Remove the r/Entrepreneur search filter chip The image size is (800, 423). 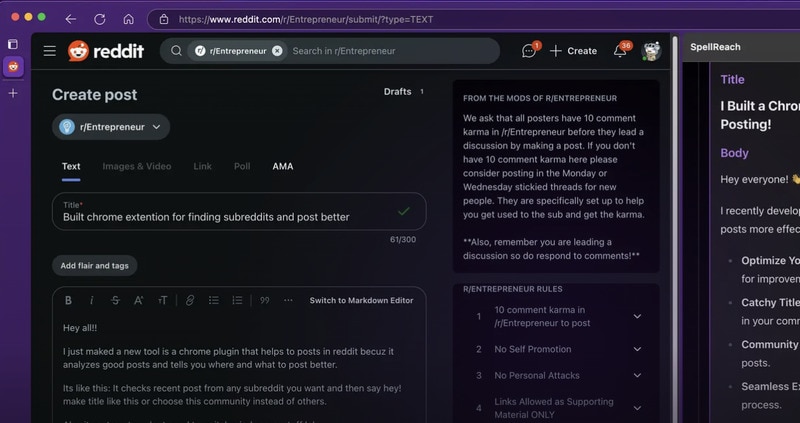pos(277,51)
